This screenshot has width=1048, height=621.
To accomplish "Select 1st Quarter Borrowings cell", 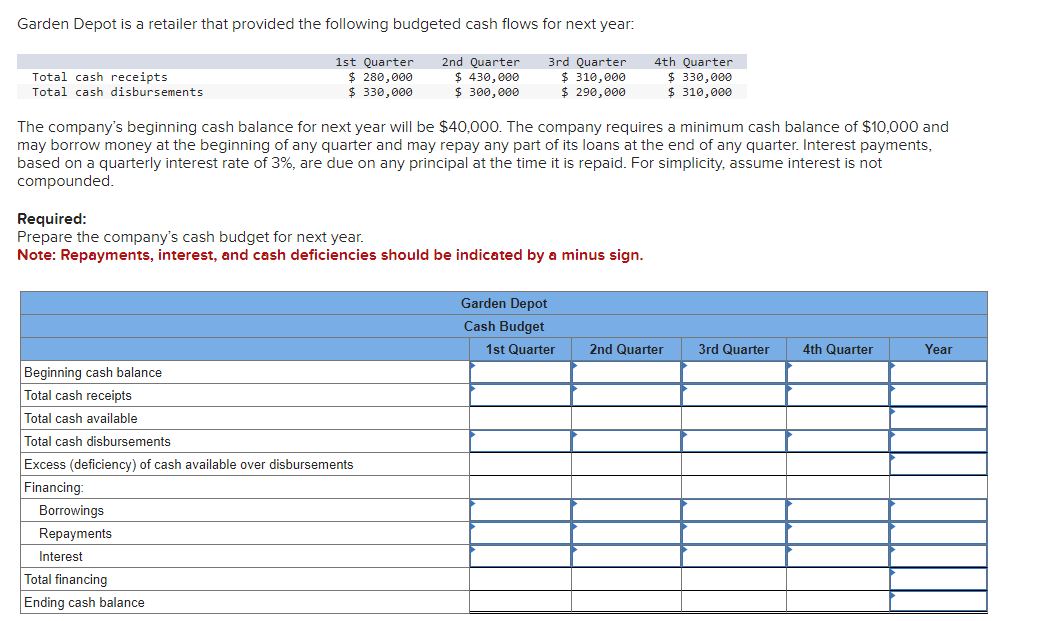I will (520, 510).
